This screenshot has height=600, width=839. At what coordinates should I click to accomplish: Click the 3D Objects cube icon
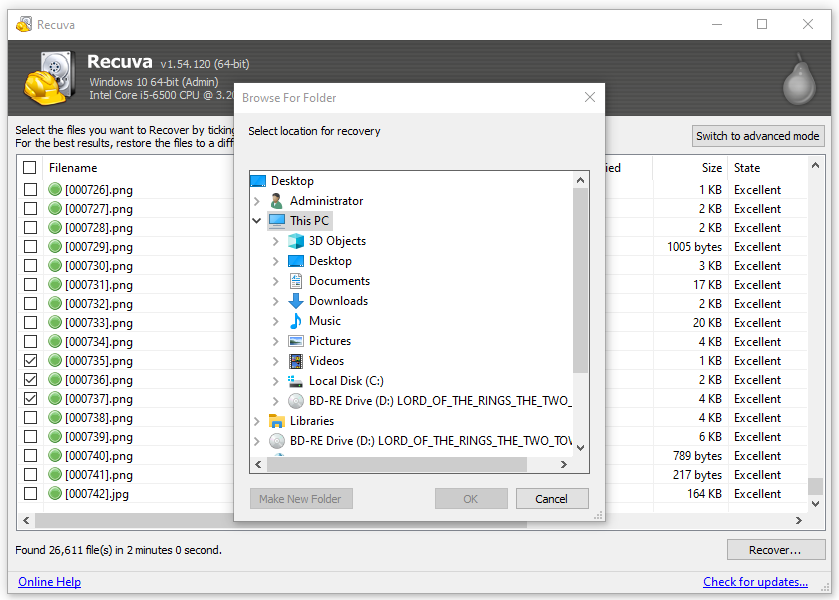(x=296, y=241)
